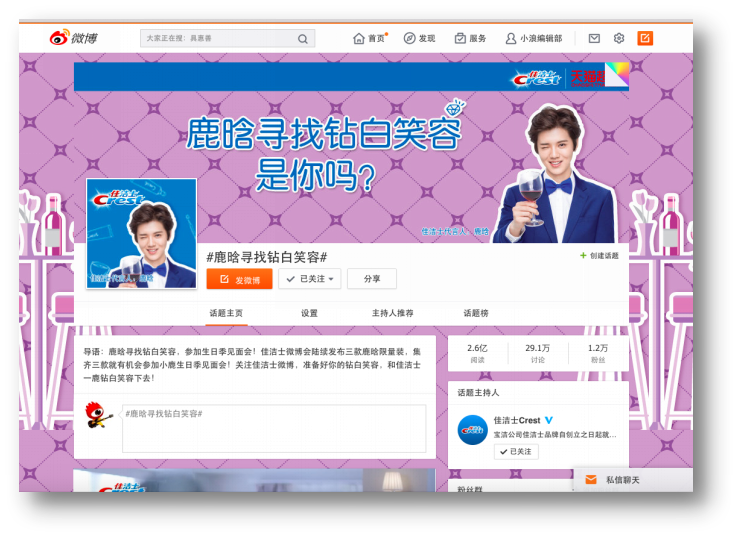
Task: Click the 29.1万 讨论 stat
Action: [x=537, y=353]
